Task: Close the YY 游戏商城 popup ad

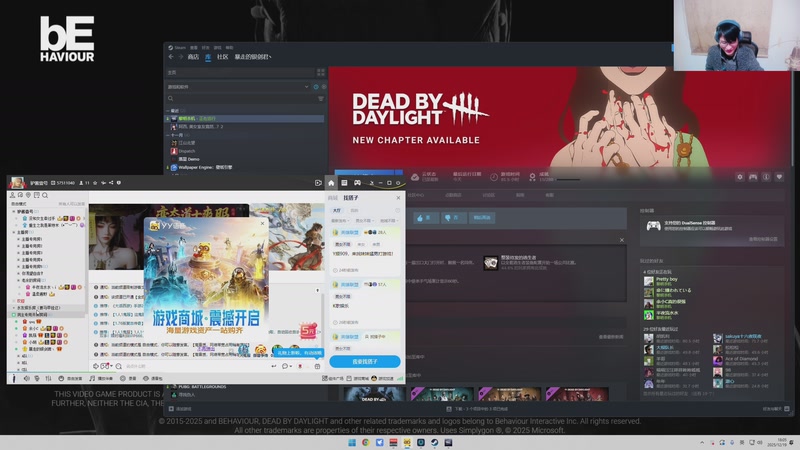Action: 263,223
